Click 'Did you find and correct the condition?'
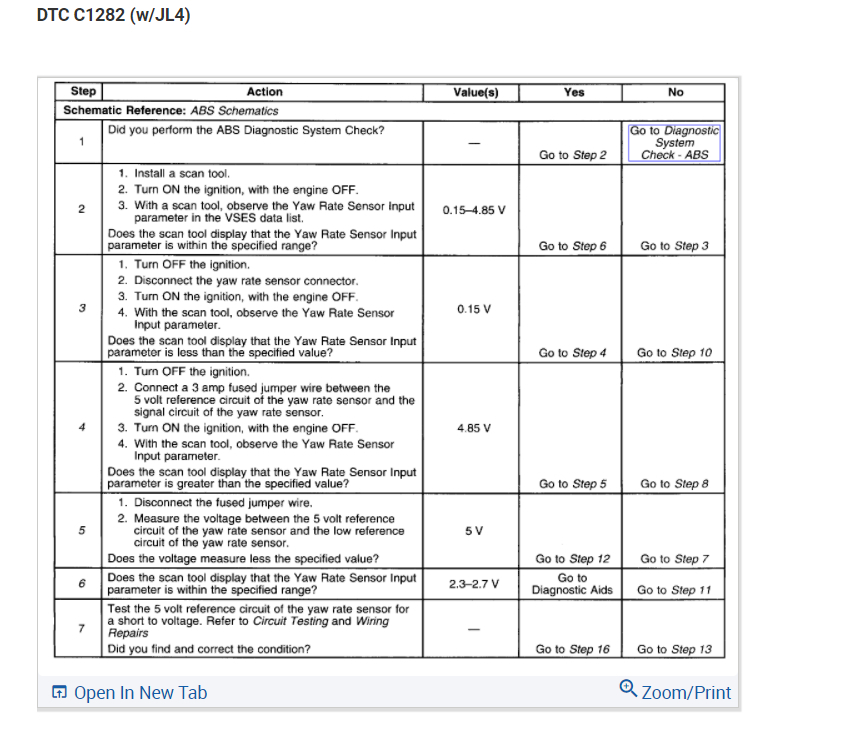Viewport: 859px width, 735px height. coord(209,649)
